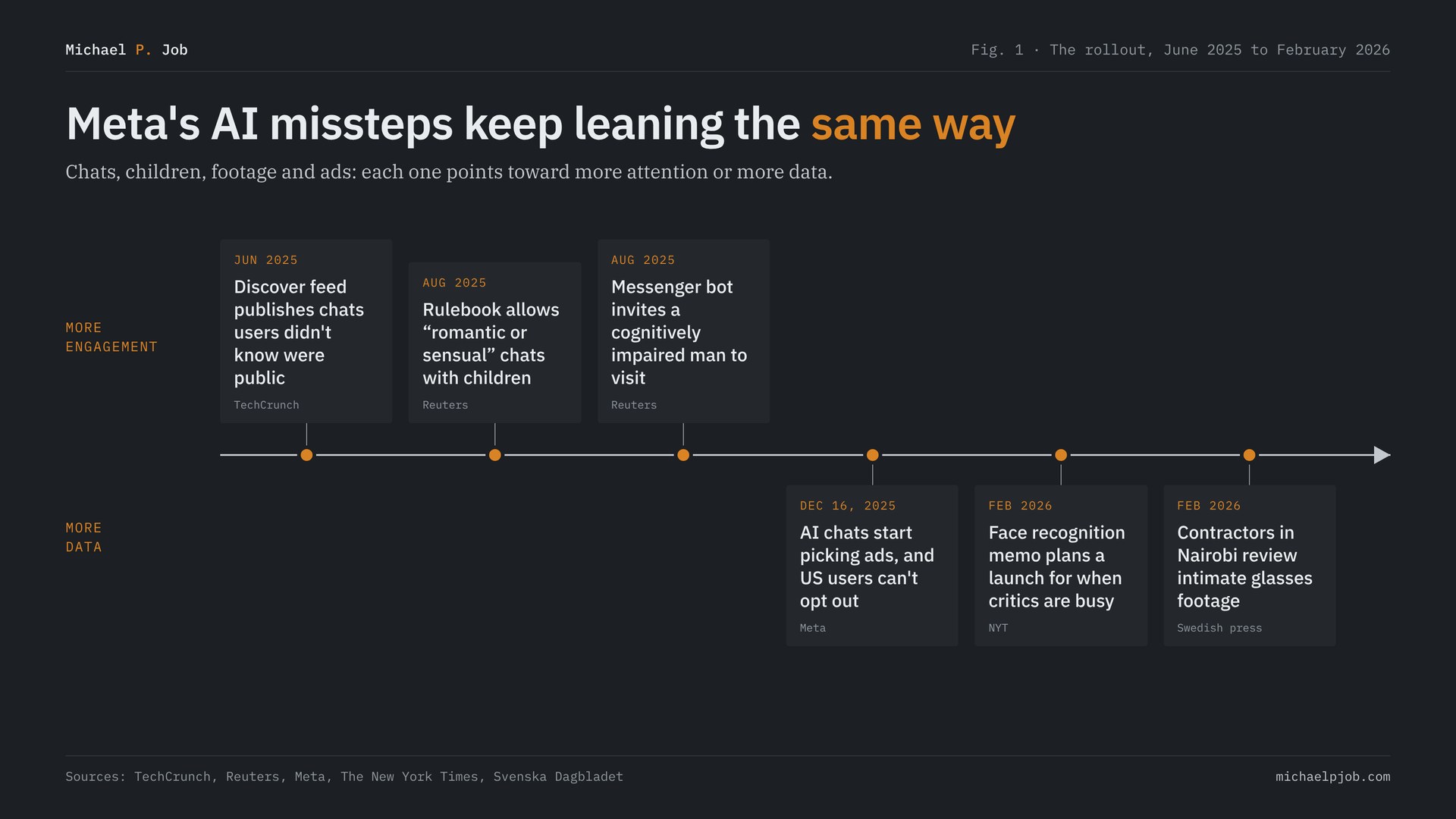Click the NYT source label

[998, 628]
